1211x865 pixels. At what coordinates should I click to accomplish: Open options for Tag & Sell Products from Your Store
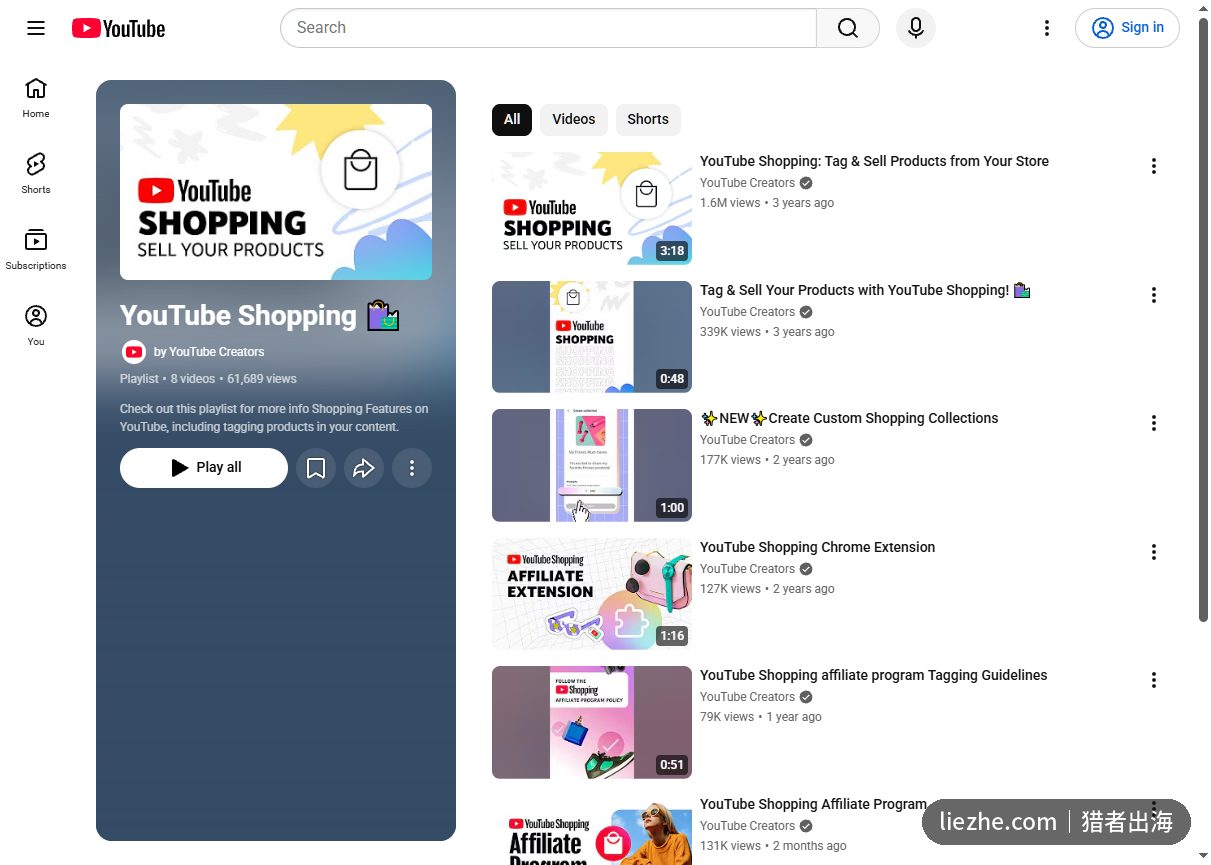click(1154, 166)
